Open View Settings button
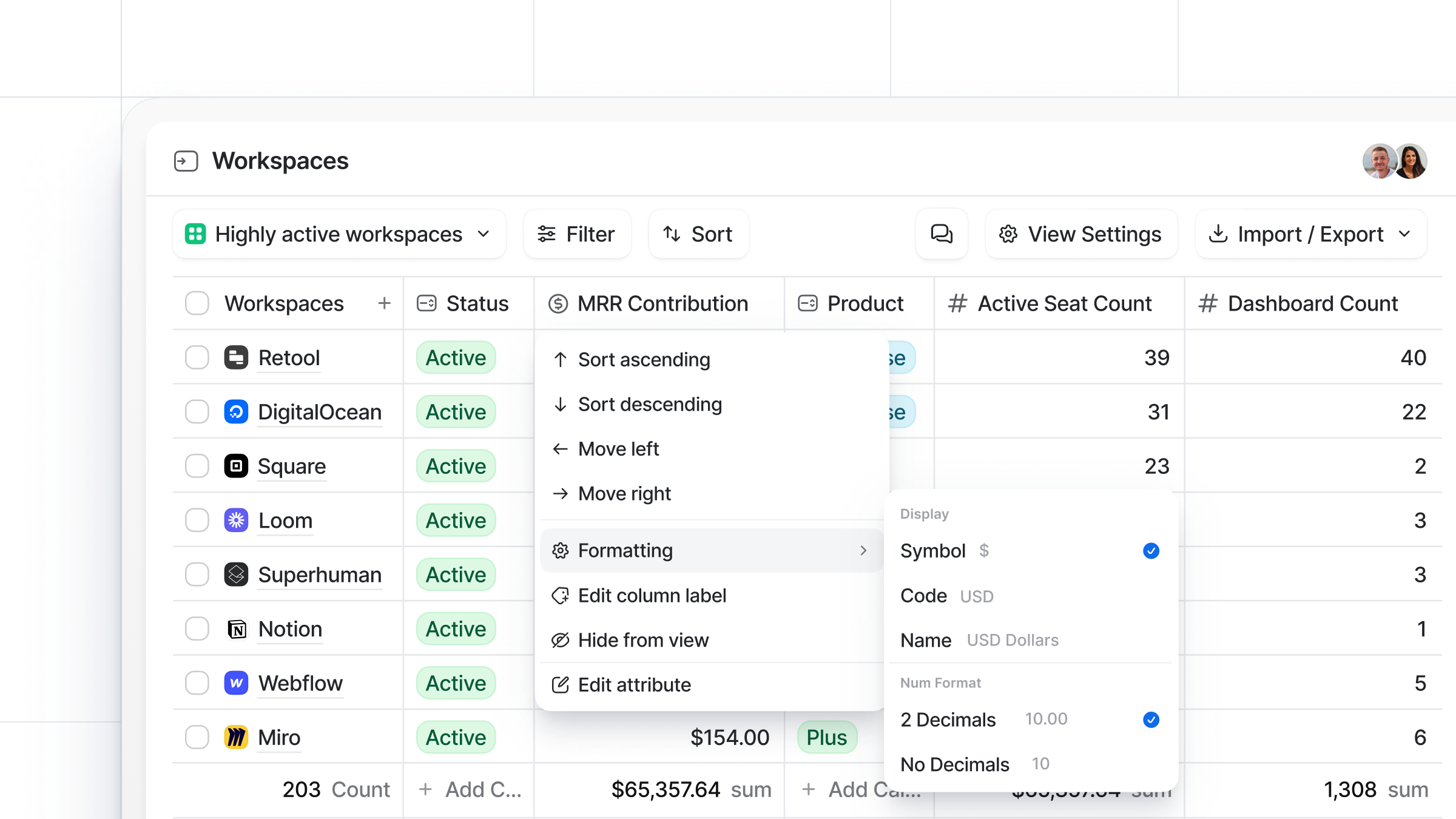Viewport: 1456px width, 819px height. [x=1081, y=234]
